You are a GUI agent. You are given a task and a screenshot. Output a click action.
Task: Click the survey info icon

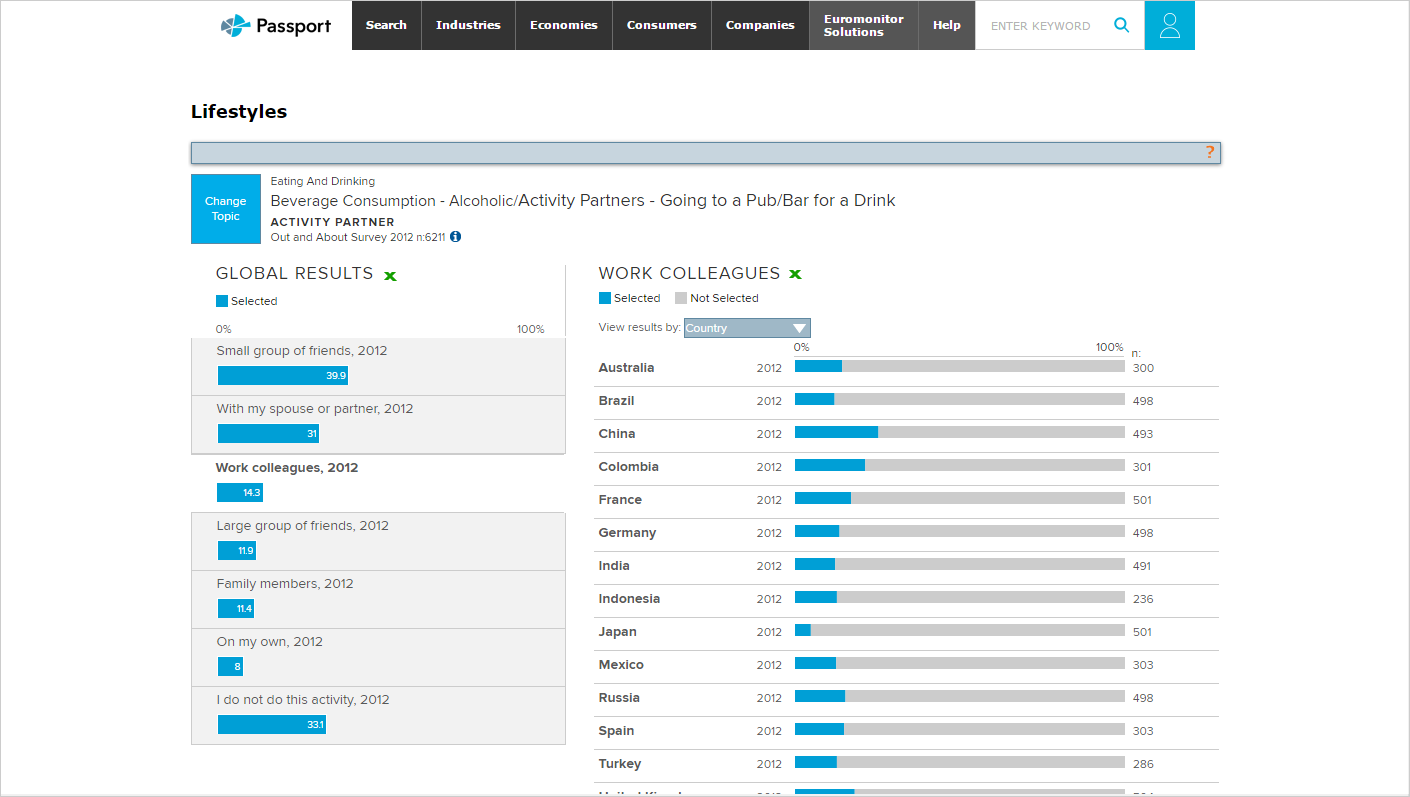tap(456, 237)
